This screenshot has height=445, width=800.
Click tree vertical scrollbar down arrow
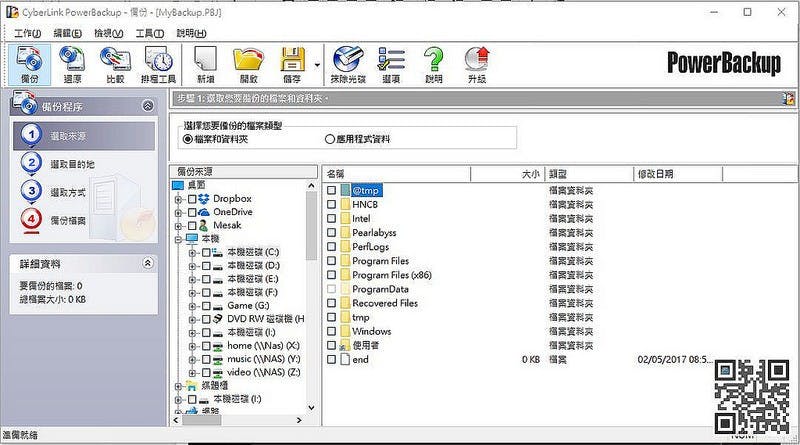311,408
